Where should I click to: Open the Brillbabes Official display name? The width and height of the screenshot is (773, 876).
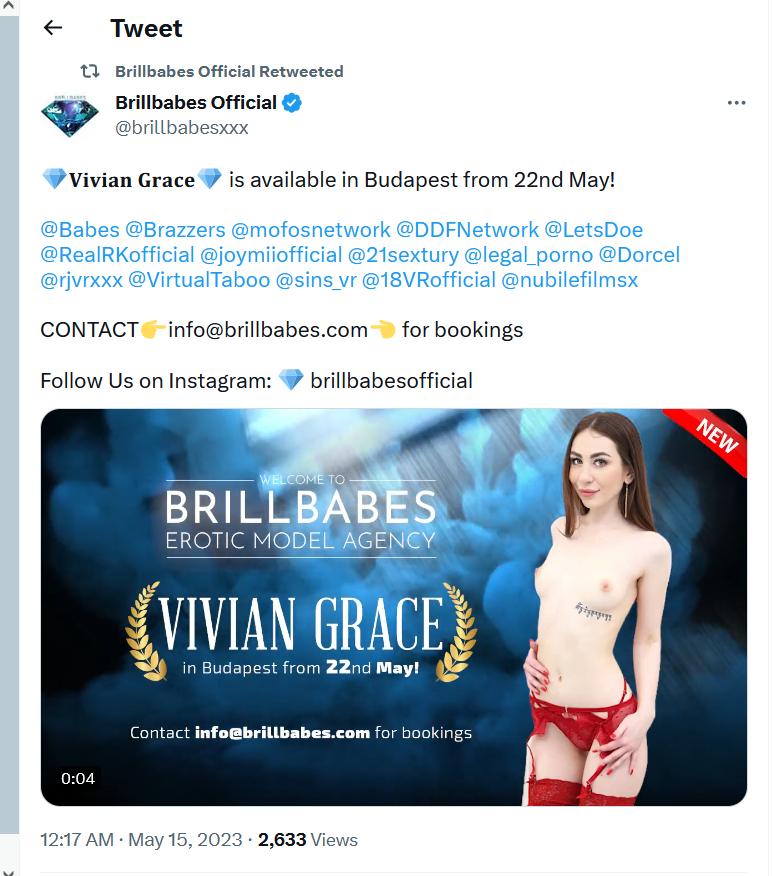195,103
